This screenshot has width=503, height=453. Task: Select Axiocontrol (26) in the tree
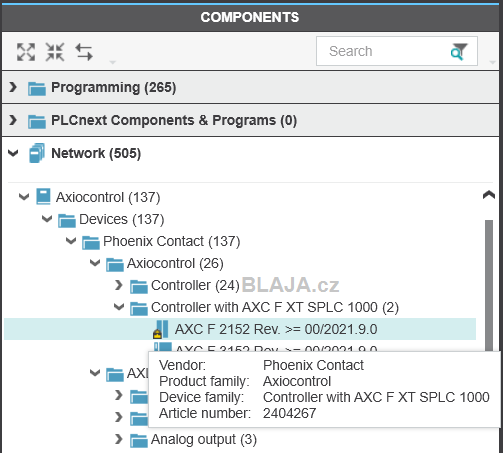click(175, 263)
